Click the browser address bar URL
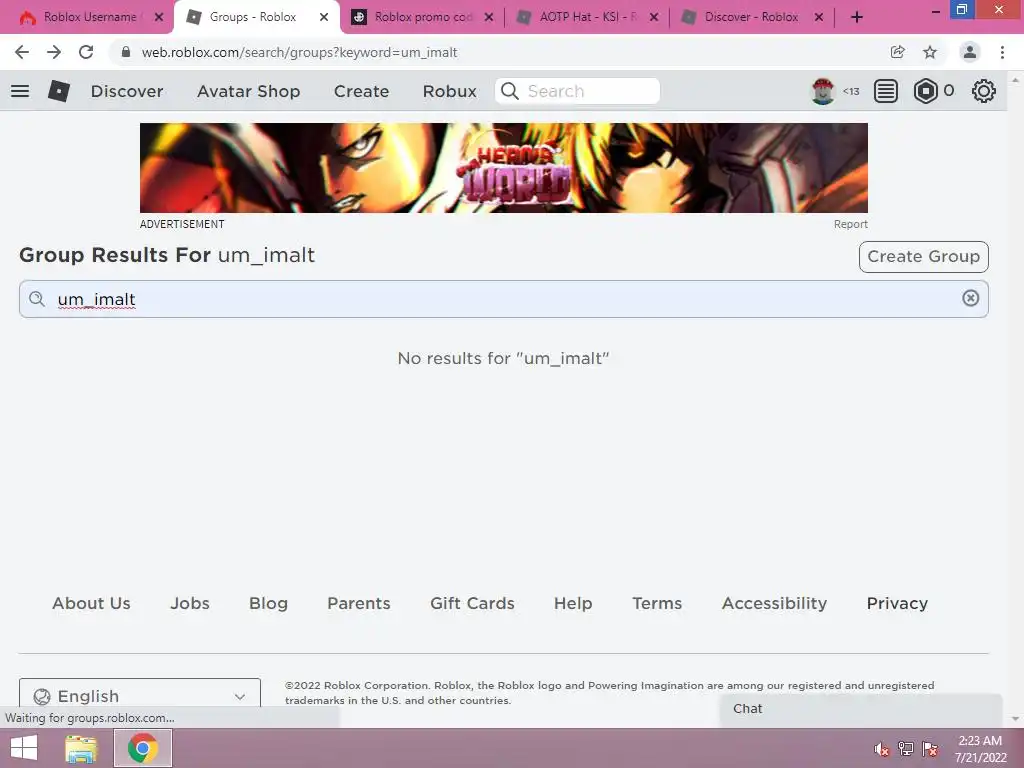This screenshot has height=768, width=1024. coord(299,52)
